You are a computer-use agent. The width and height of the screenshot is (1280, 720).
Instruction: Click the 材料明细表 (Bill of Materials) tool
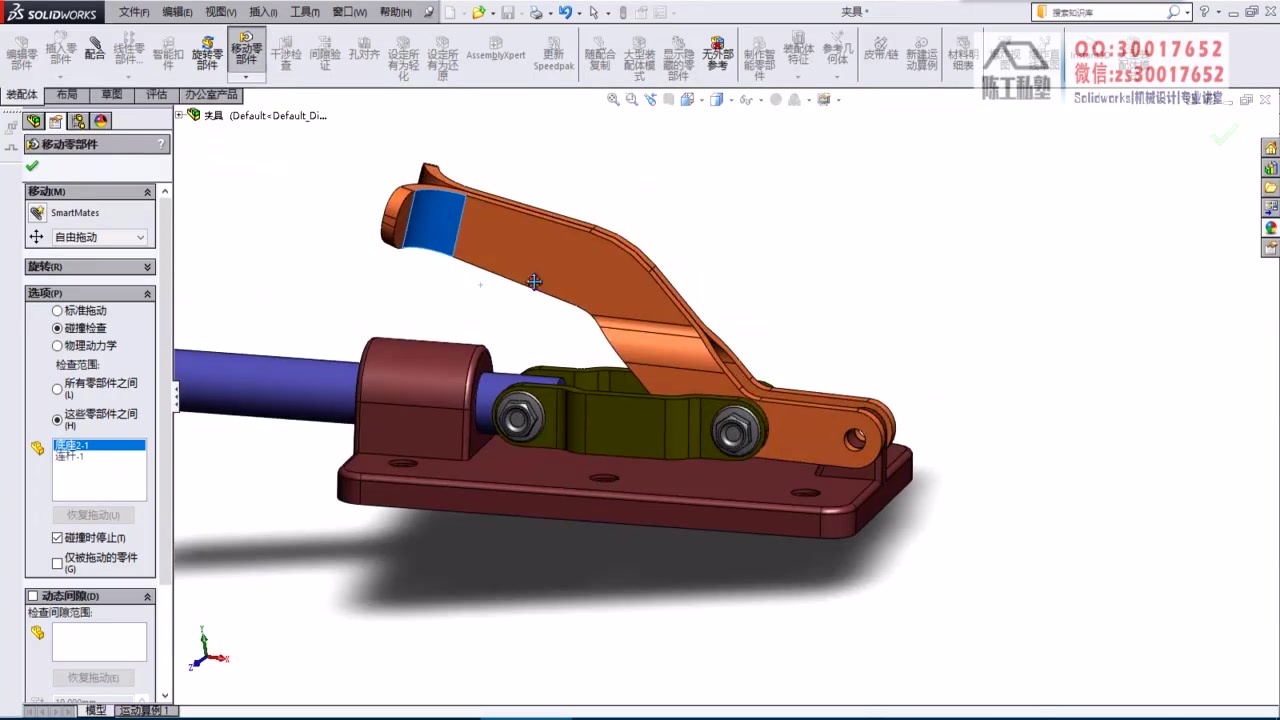(962, 54)
